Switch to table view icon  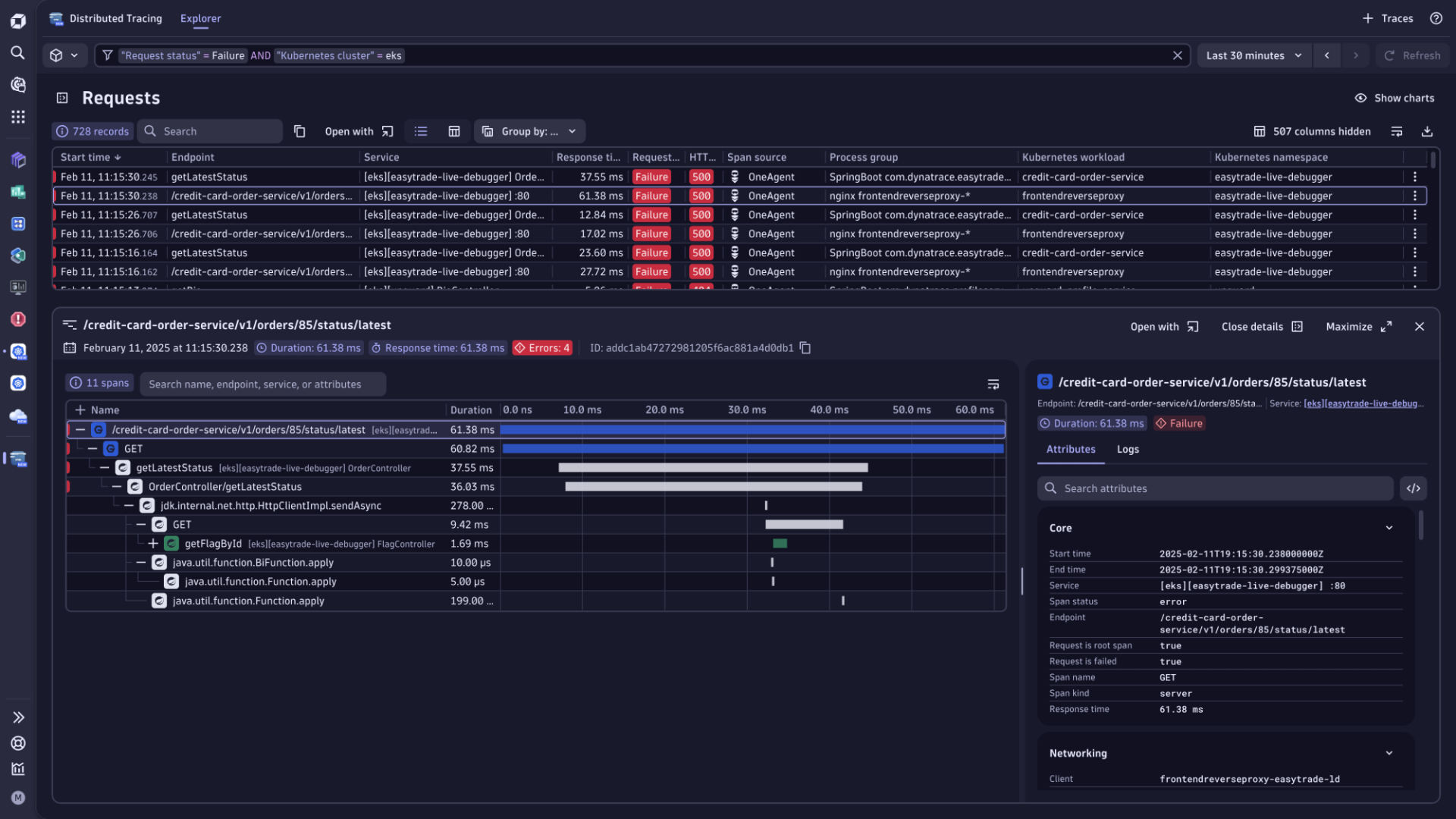tap(454, 131)
